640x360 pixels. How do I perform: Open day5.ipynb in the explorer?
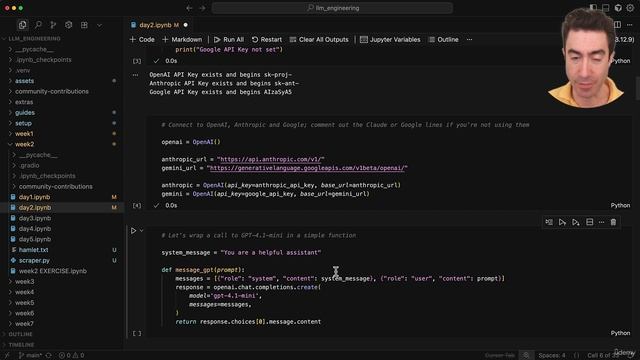[35, 240]
